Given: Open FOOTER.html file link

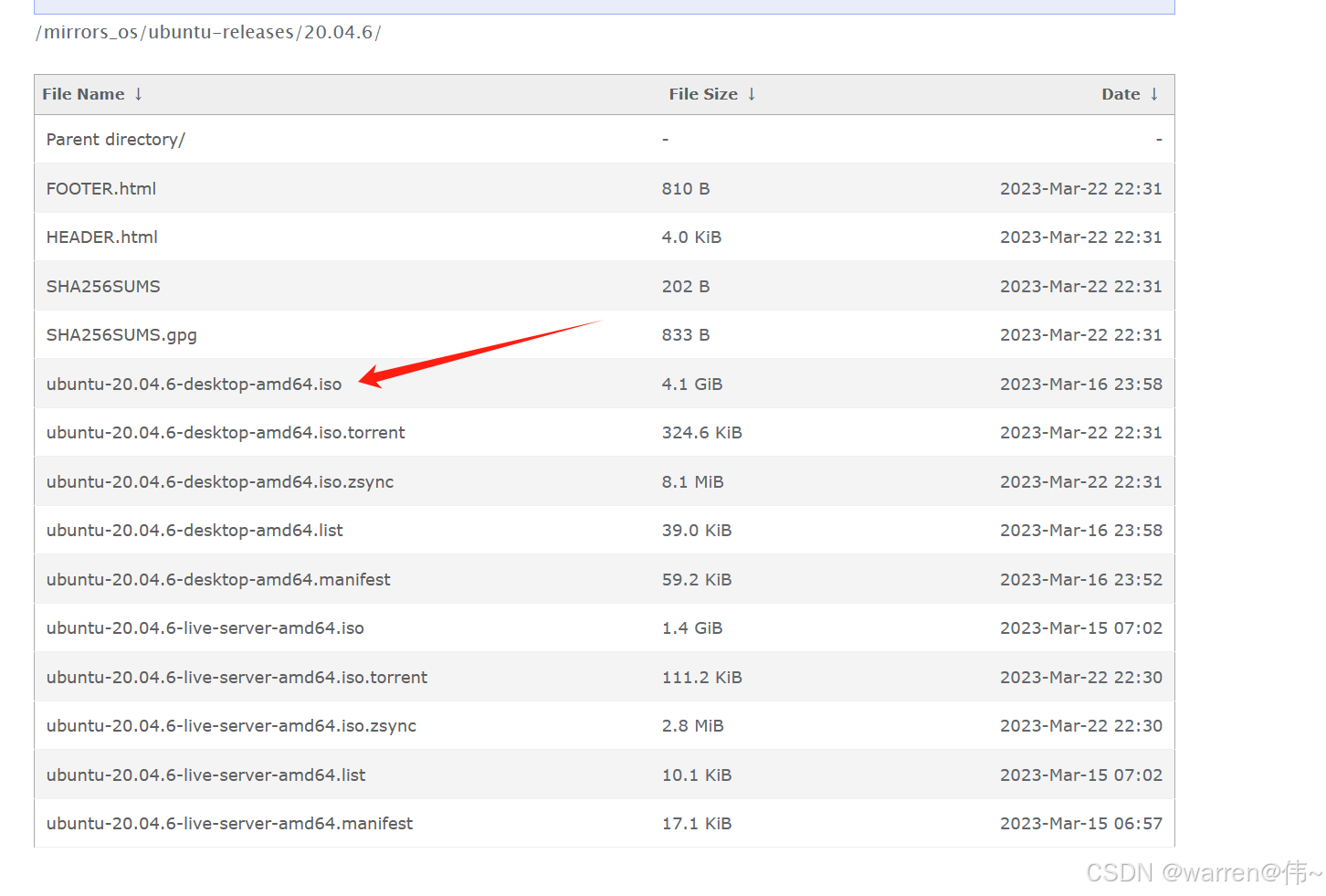Looking at the screenshot, I should click(101, 189).
